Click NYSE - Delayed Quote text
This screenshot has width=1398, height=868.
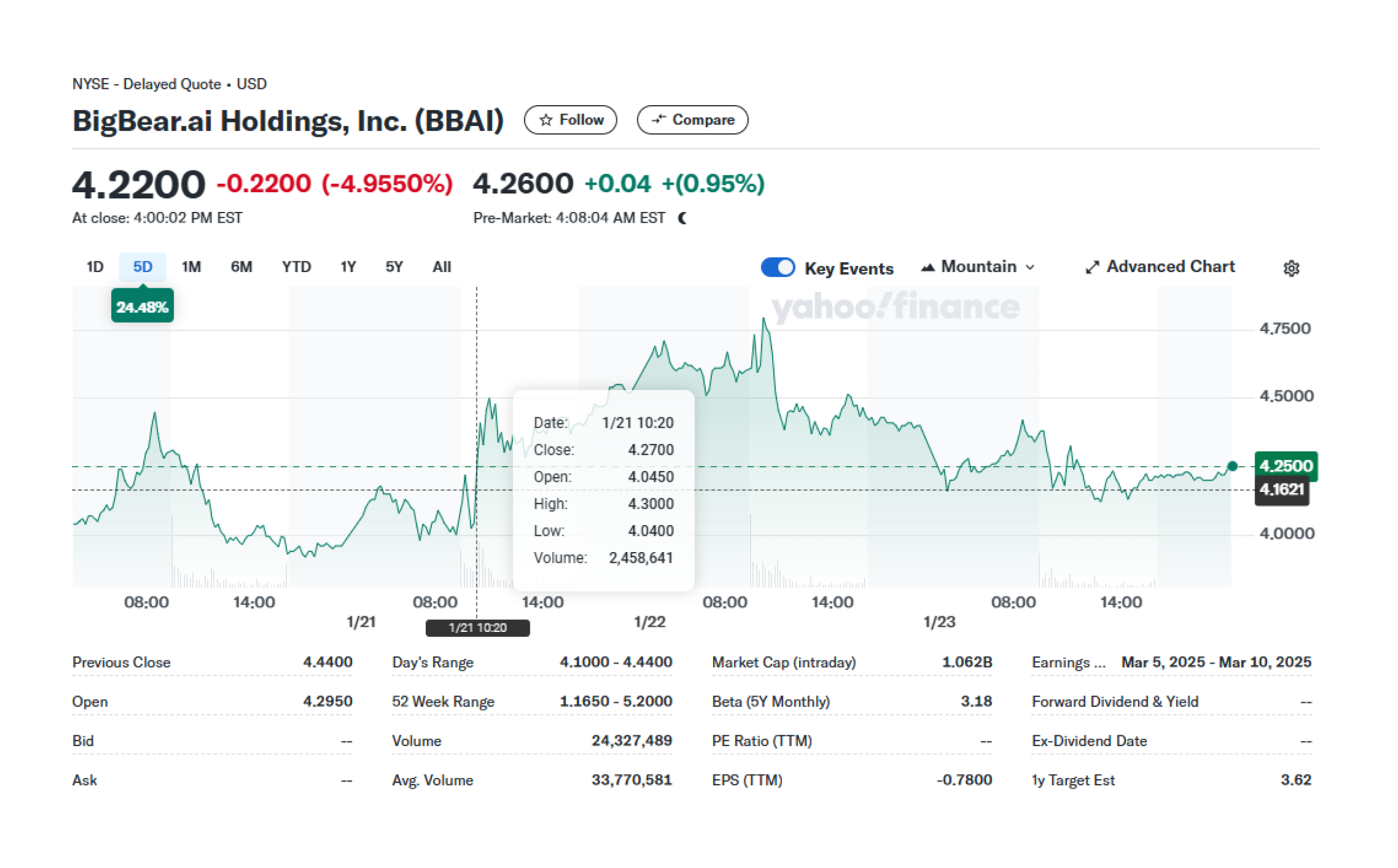(147, 85)
